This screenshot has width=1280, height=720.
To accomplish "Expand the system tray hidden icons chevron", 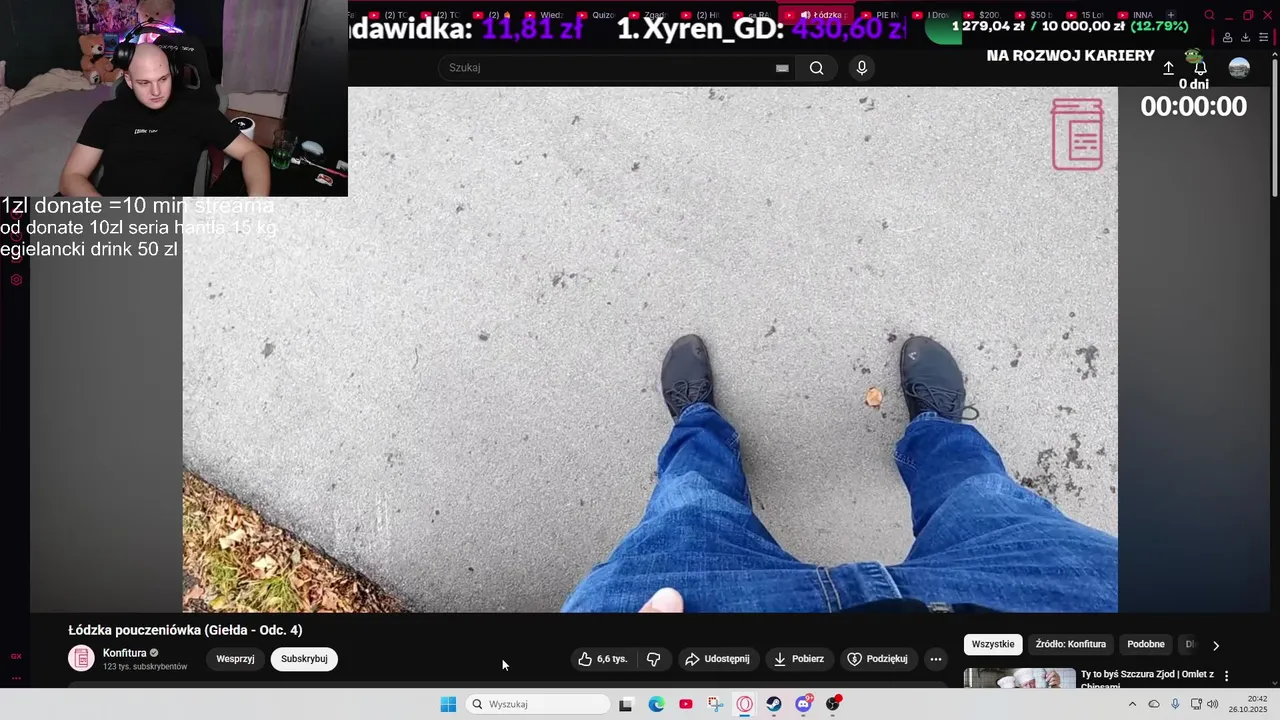I will (1132, 704).
